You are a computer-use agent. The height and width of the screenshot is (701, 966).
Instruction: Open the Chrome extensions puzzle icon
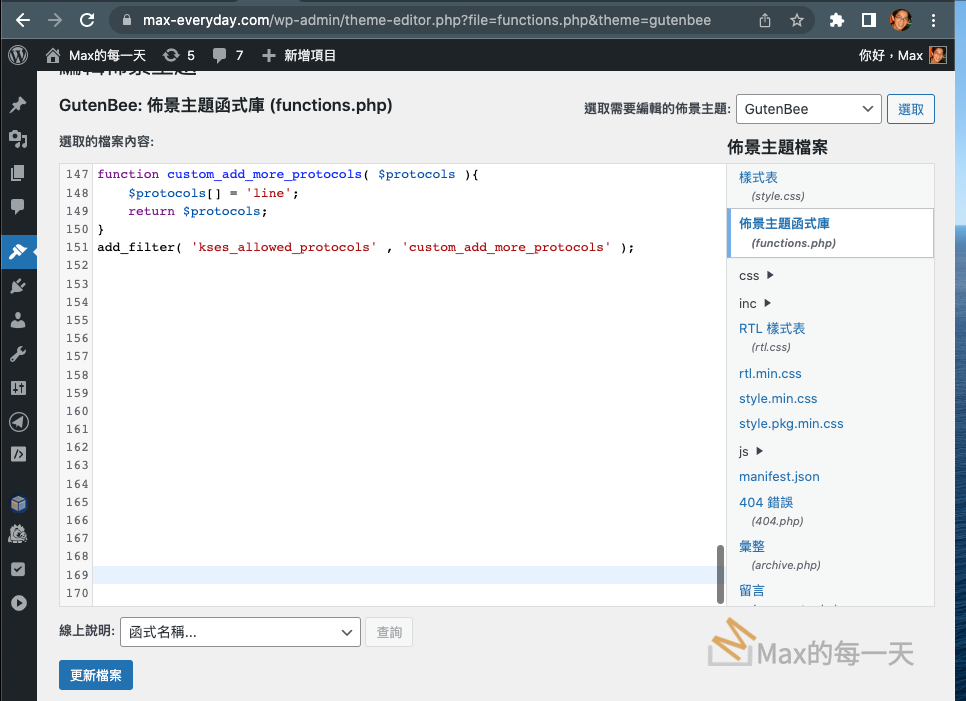[837, 20]
